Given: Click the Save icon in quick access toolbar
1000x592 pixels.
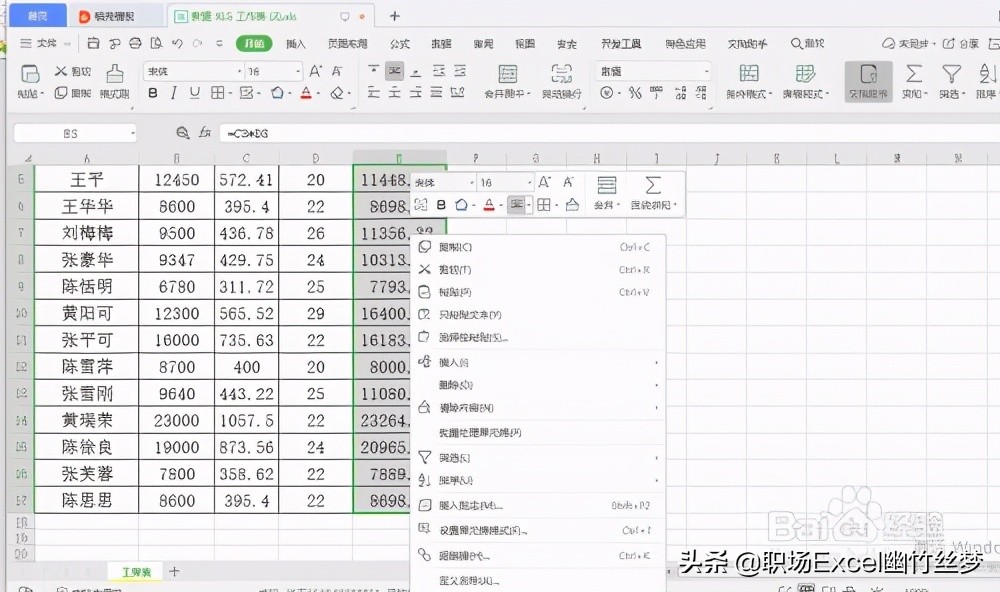Looking at the screenshot, I should (94, 43).
